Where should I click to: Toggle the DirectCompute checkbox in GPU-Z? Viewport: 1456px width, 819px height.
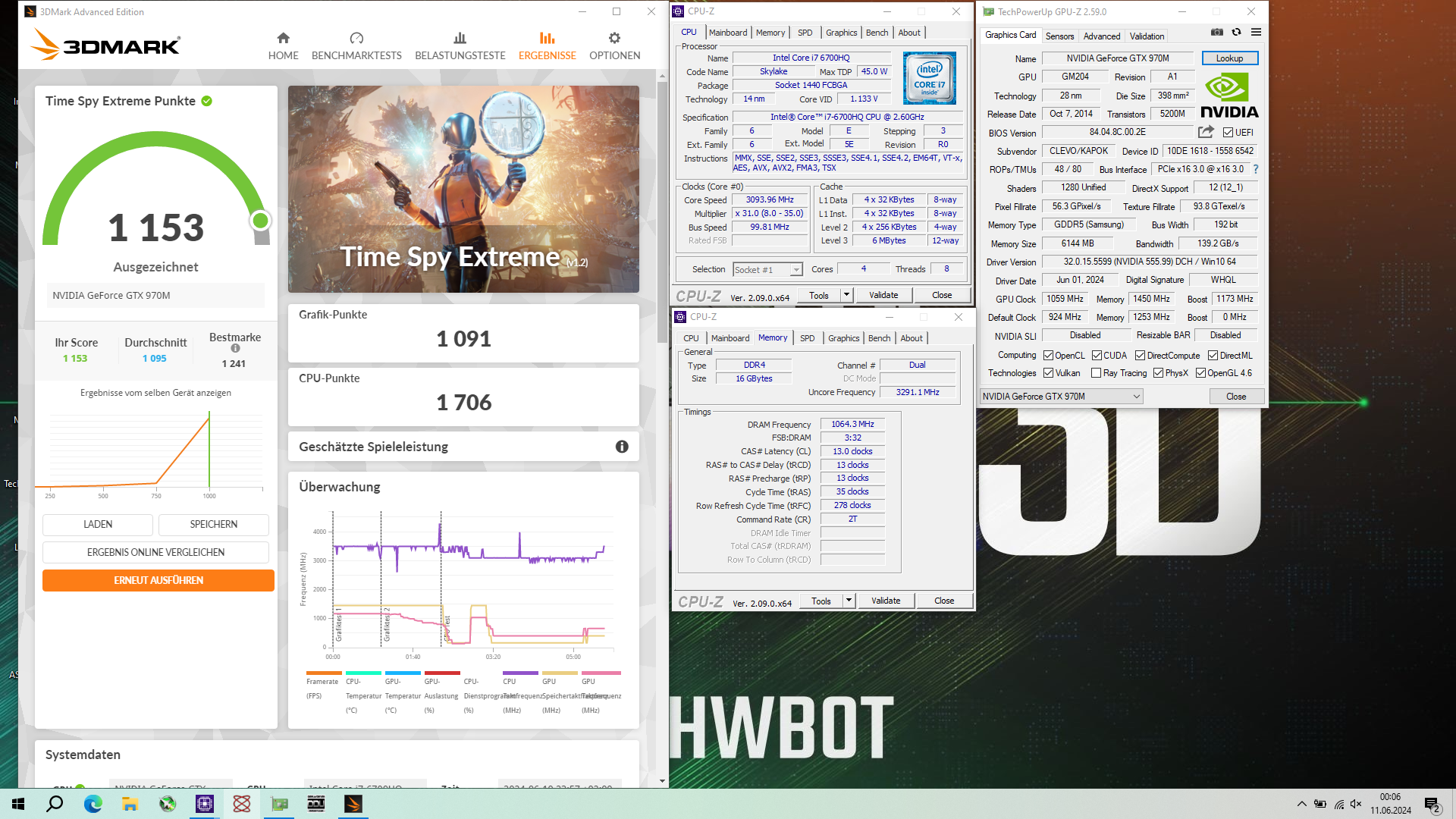(1140, 356)
